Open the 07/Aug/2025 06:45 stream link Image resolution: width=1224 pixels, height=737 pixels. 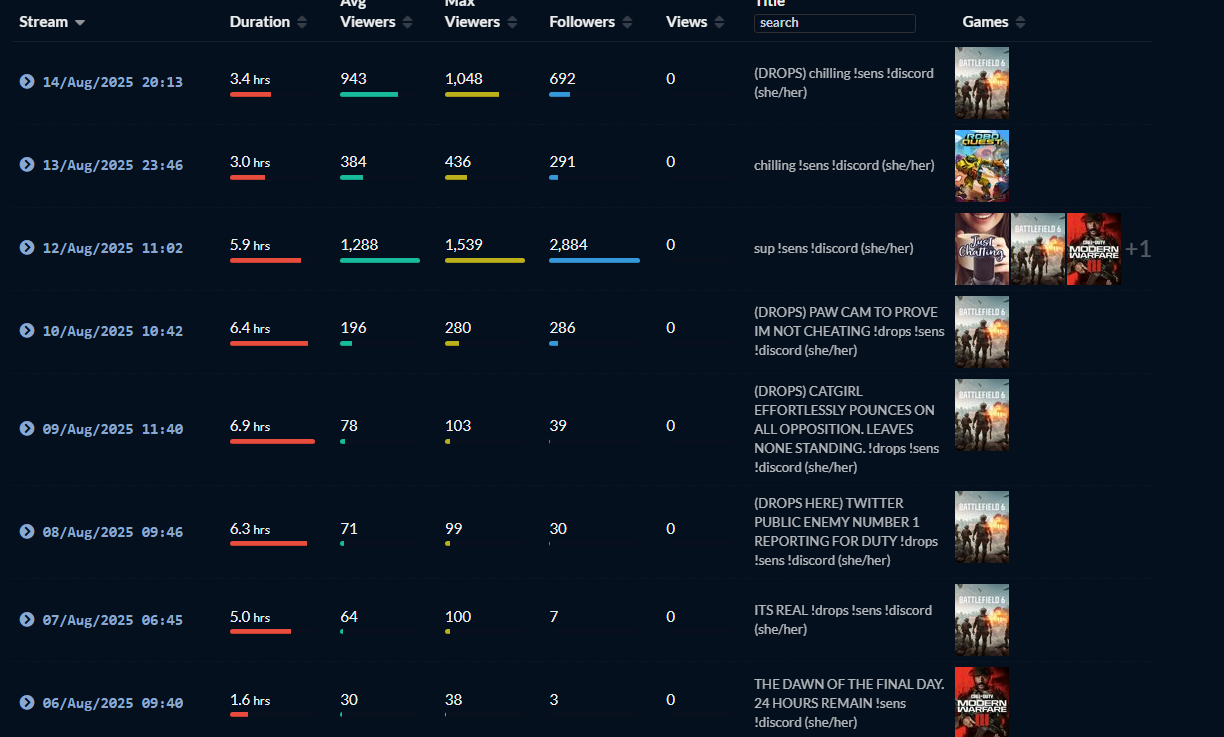click(112, 620)
